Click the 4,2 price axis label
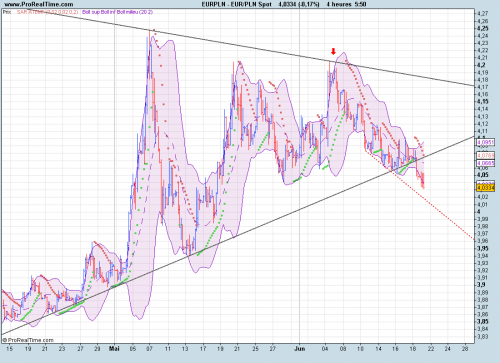 tap(481, 65)
